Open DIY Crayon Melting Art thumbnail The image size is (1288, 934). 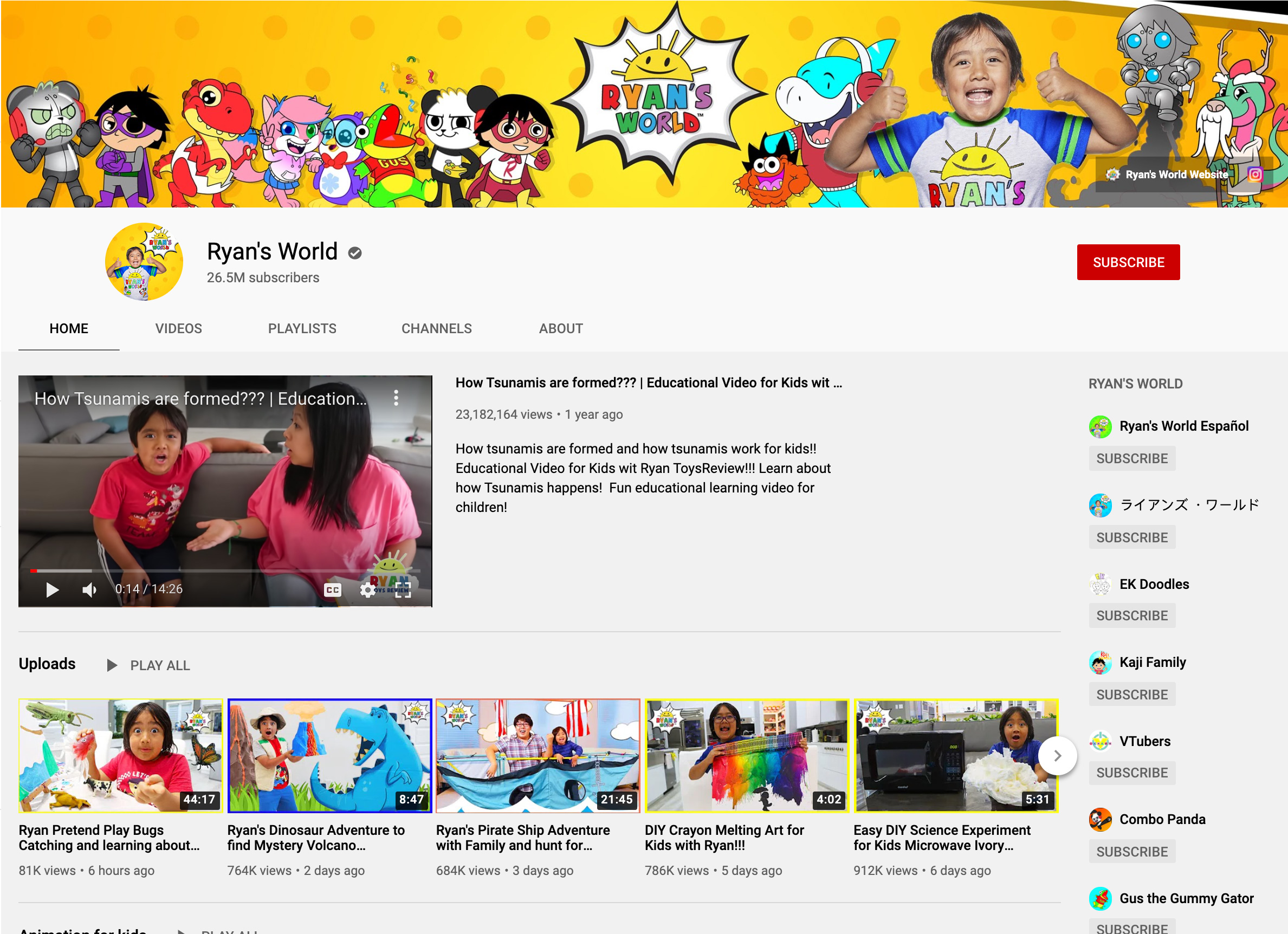tap(746, 755)
